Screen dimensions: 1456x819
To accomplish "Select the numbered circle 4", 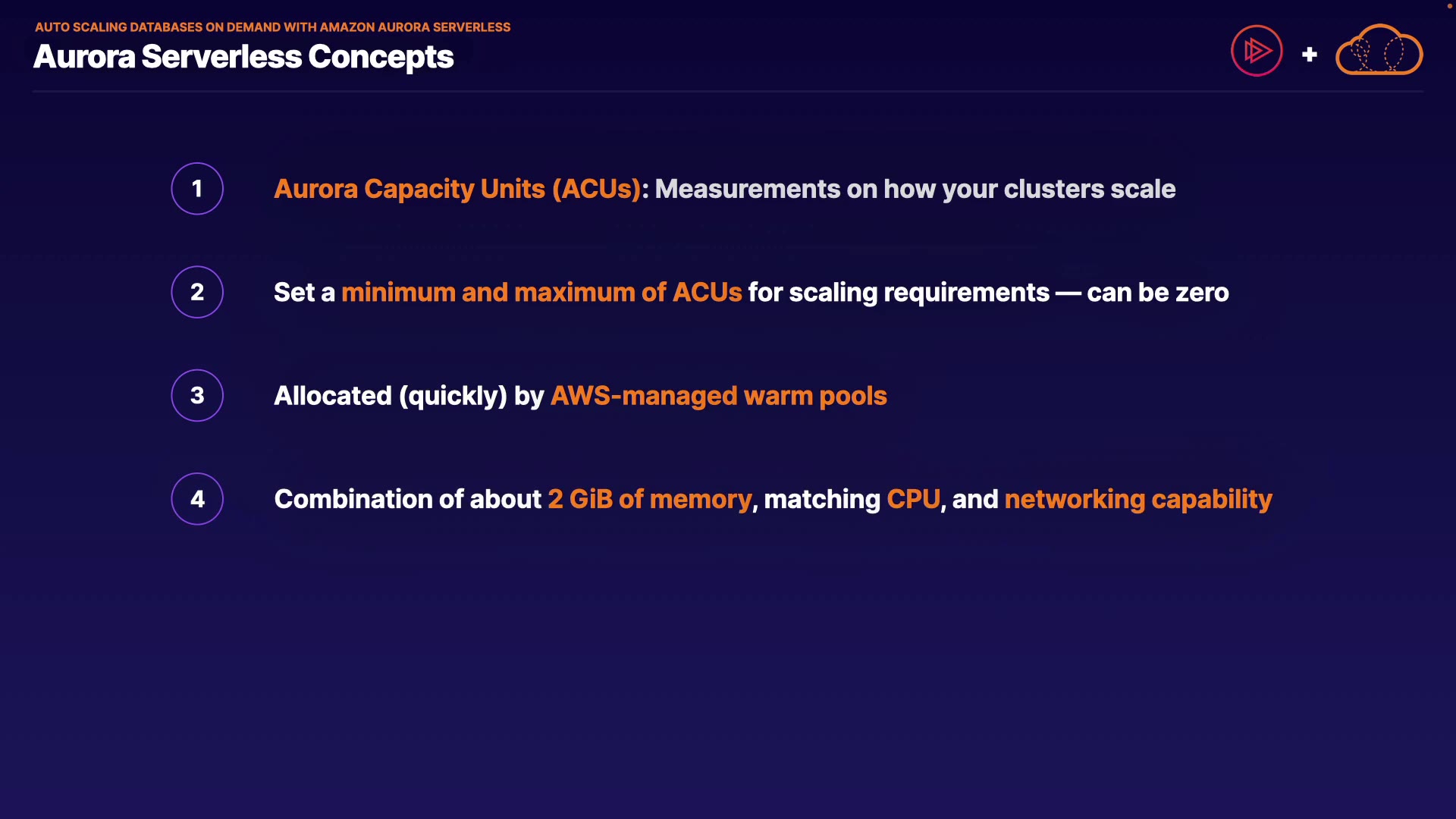I will pos(197,499).
